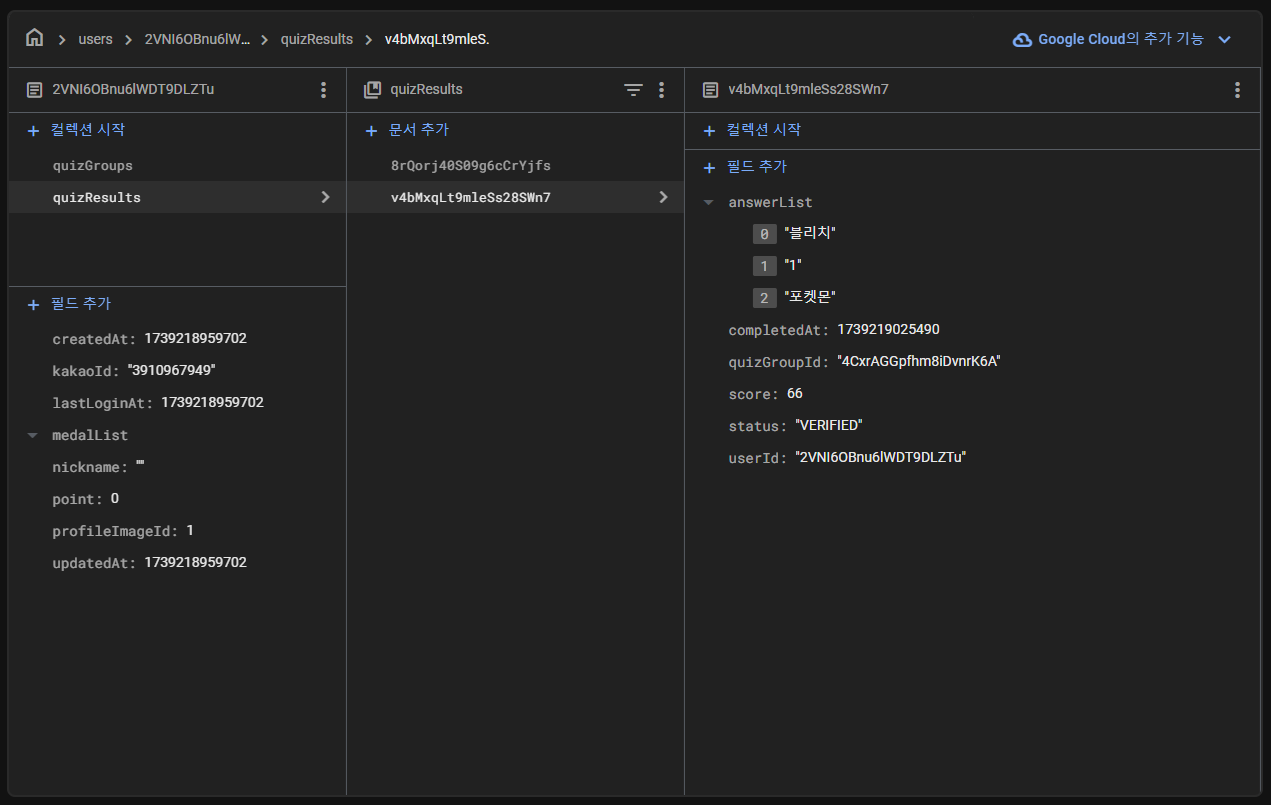This screenshot has width=1271, height=805.
Task: Click the kakaoId value "3910967949"
Action: [x=172, y=370]
